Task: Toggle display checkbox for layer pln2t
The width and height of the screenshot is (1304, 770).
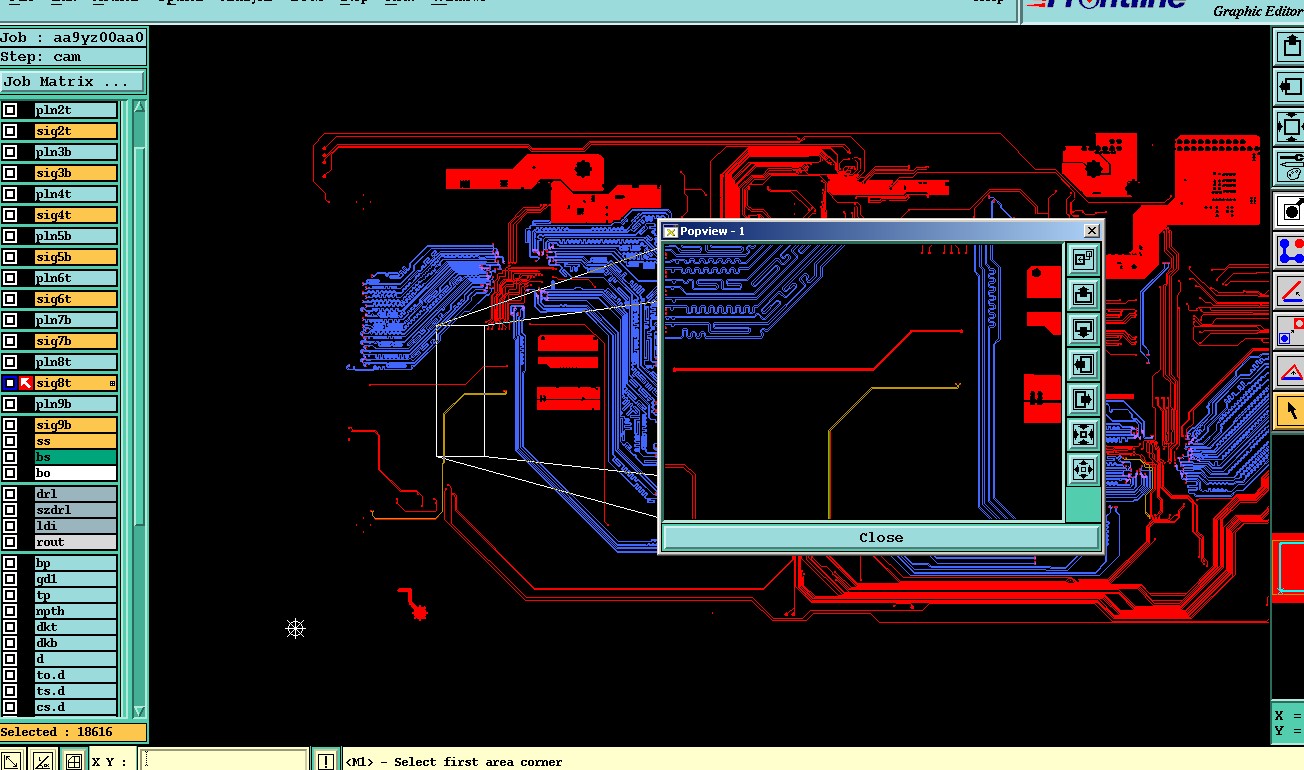Action: 10,110
